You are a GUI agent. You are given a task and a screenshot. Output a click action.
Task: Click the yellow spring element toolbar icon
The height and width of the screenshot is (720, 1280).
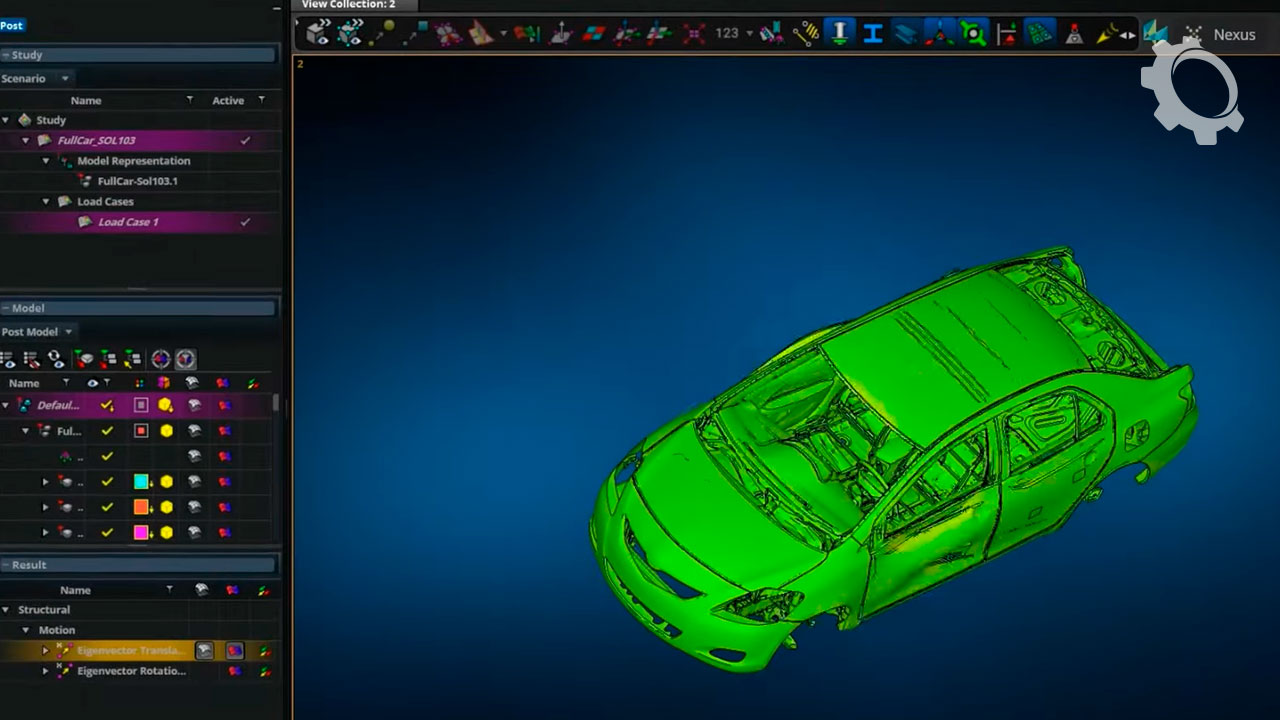[805, 34]
